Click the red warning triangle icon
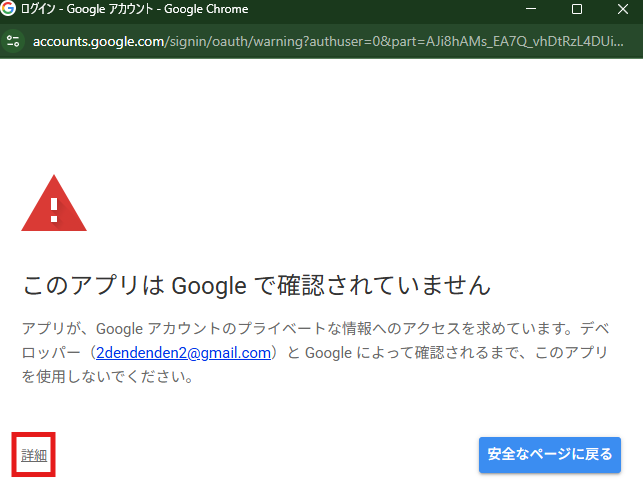This screenshot has height=504, width=643. coord(54,203)
